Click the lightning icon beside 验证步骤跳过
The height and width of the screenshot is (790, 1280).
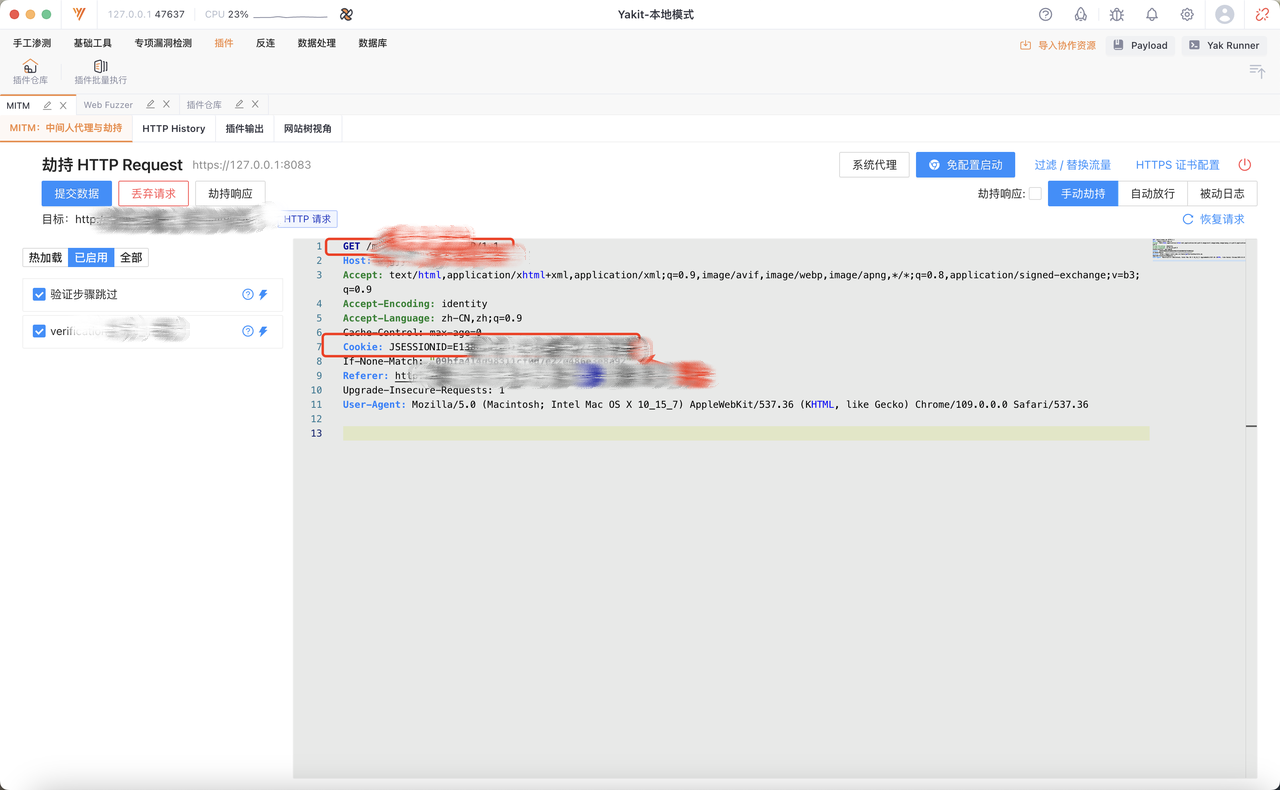tap(264, 295)
